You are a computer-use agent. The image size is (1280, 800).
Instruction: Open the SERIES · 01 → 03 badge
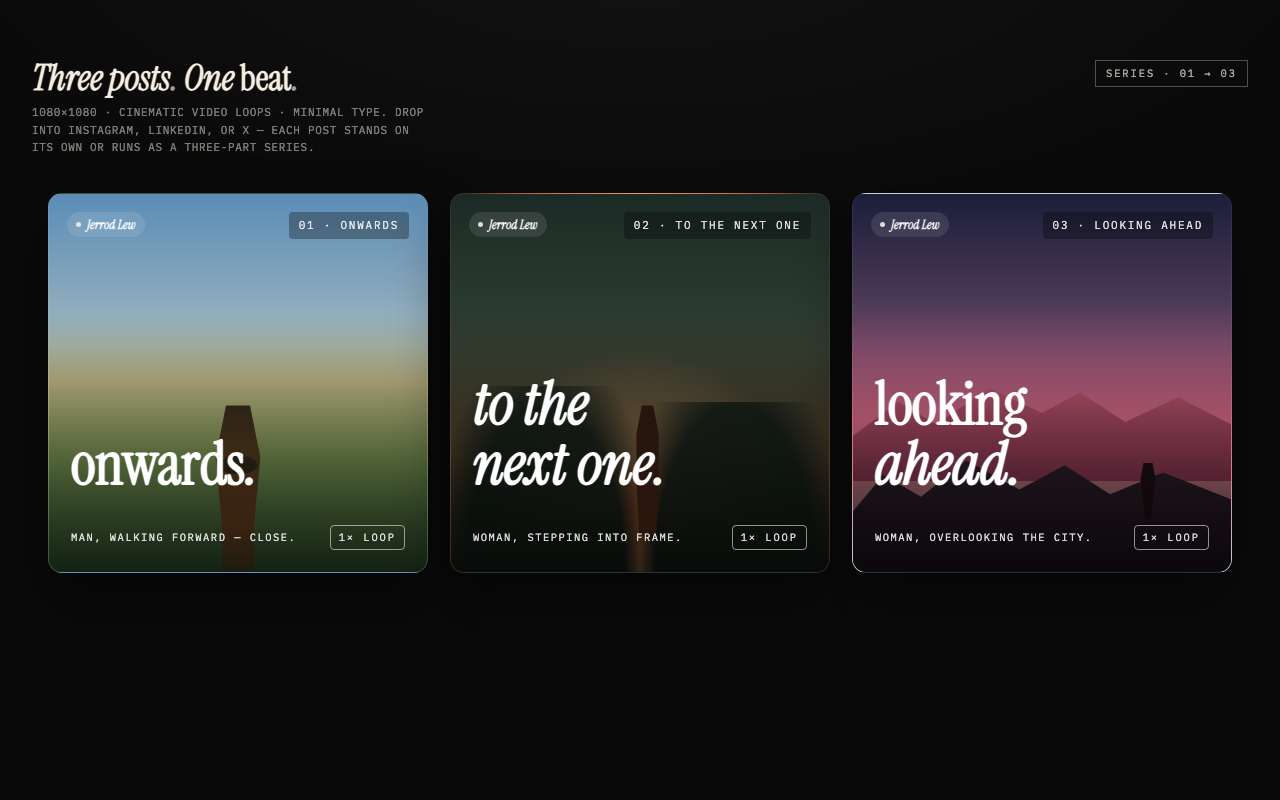(x=1171, y=73)
